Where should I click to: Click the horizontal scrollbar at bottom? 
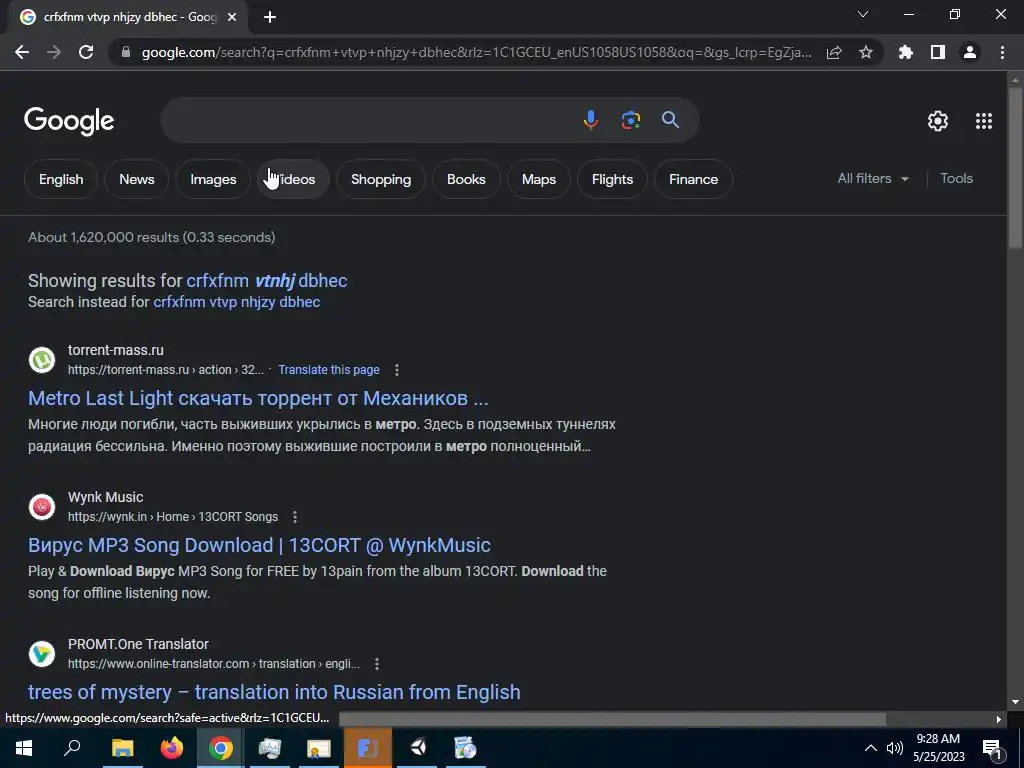[x=612, y=719]
